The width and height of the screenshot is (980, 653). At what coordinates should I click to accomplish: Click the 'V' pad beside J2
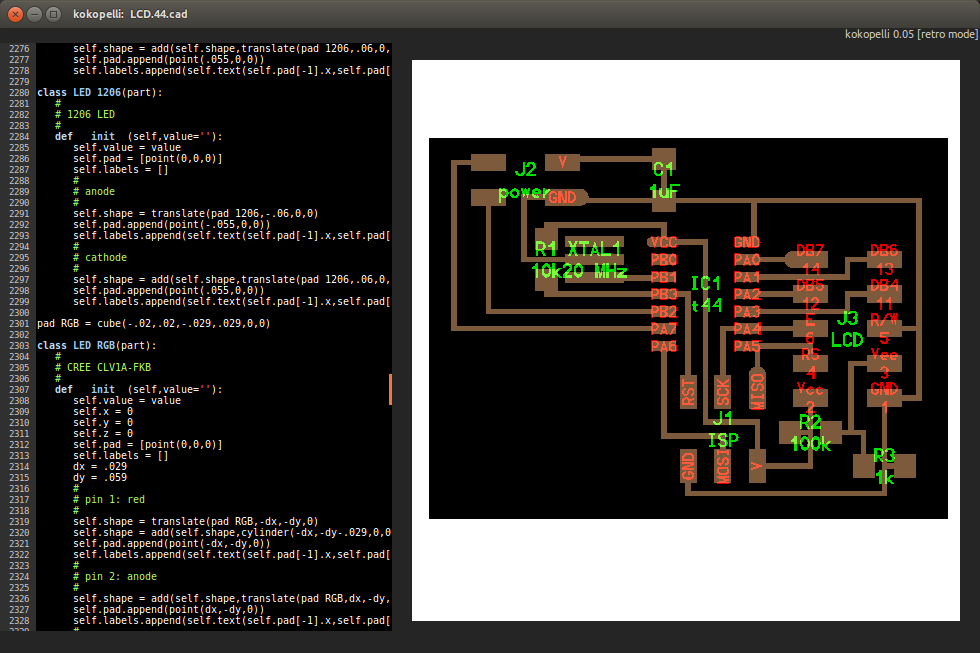coord(562,162)
